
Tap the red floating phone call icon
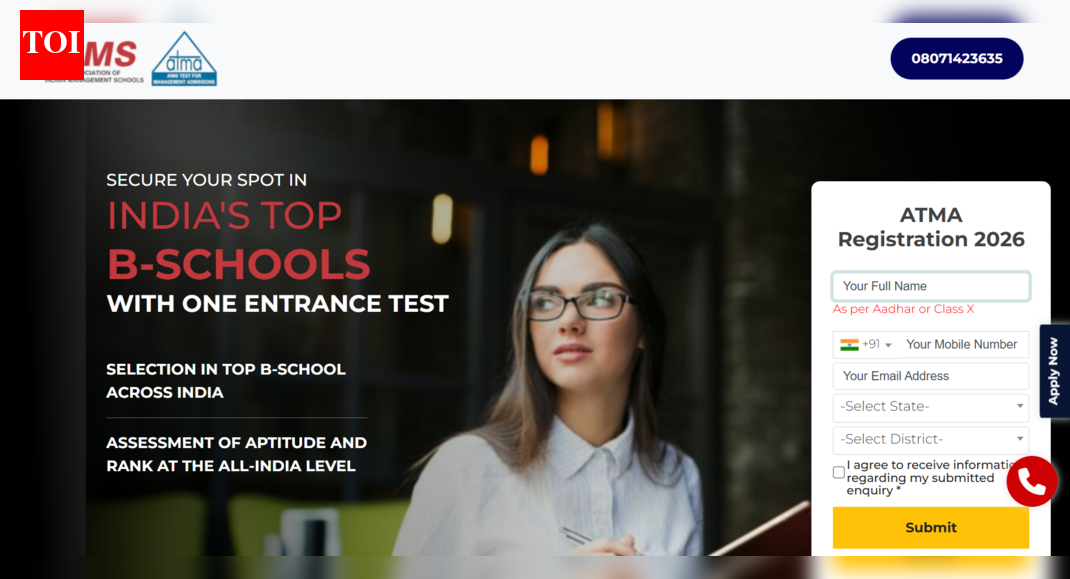[x=1031, y=481]
